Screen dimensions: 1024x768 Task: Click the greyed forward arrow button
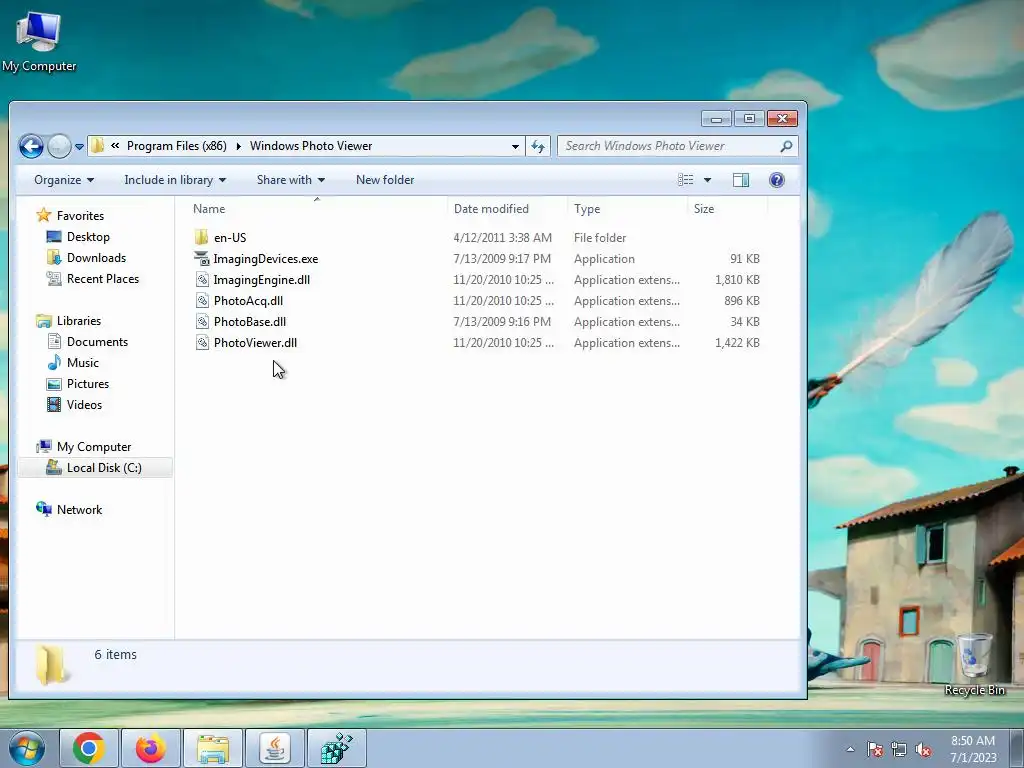(x=59, y=146)
